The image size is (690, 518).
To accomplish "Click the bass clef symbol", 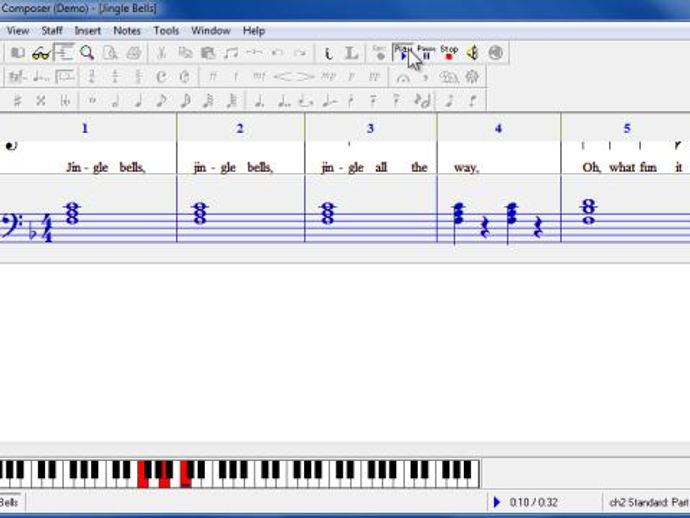I will 11,225.
